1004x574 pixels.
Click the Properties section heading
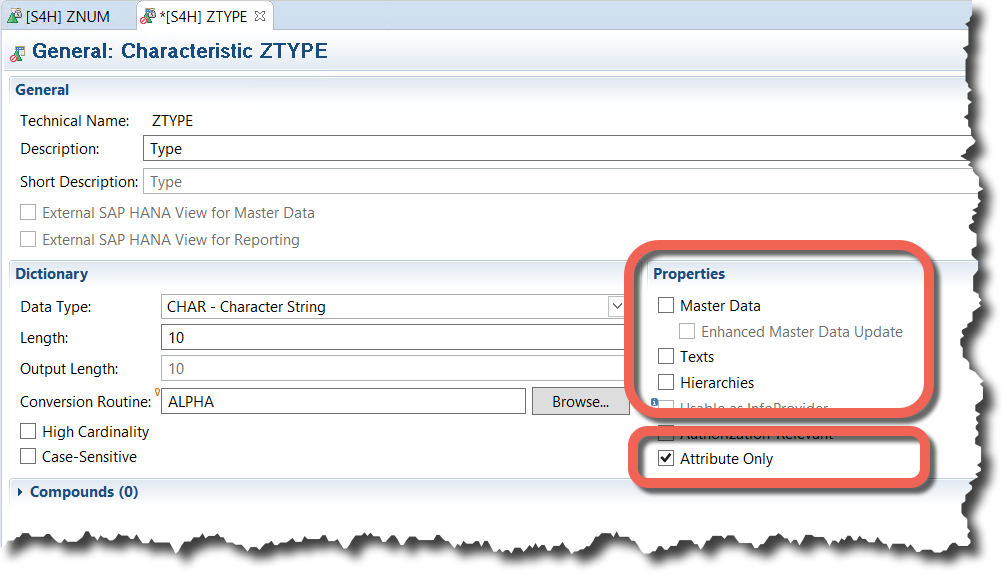click(x=689, y=274)
